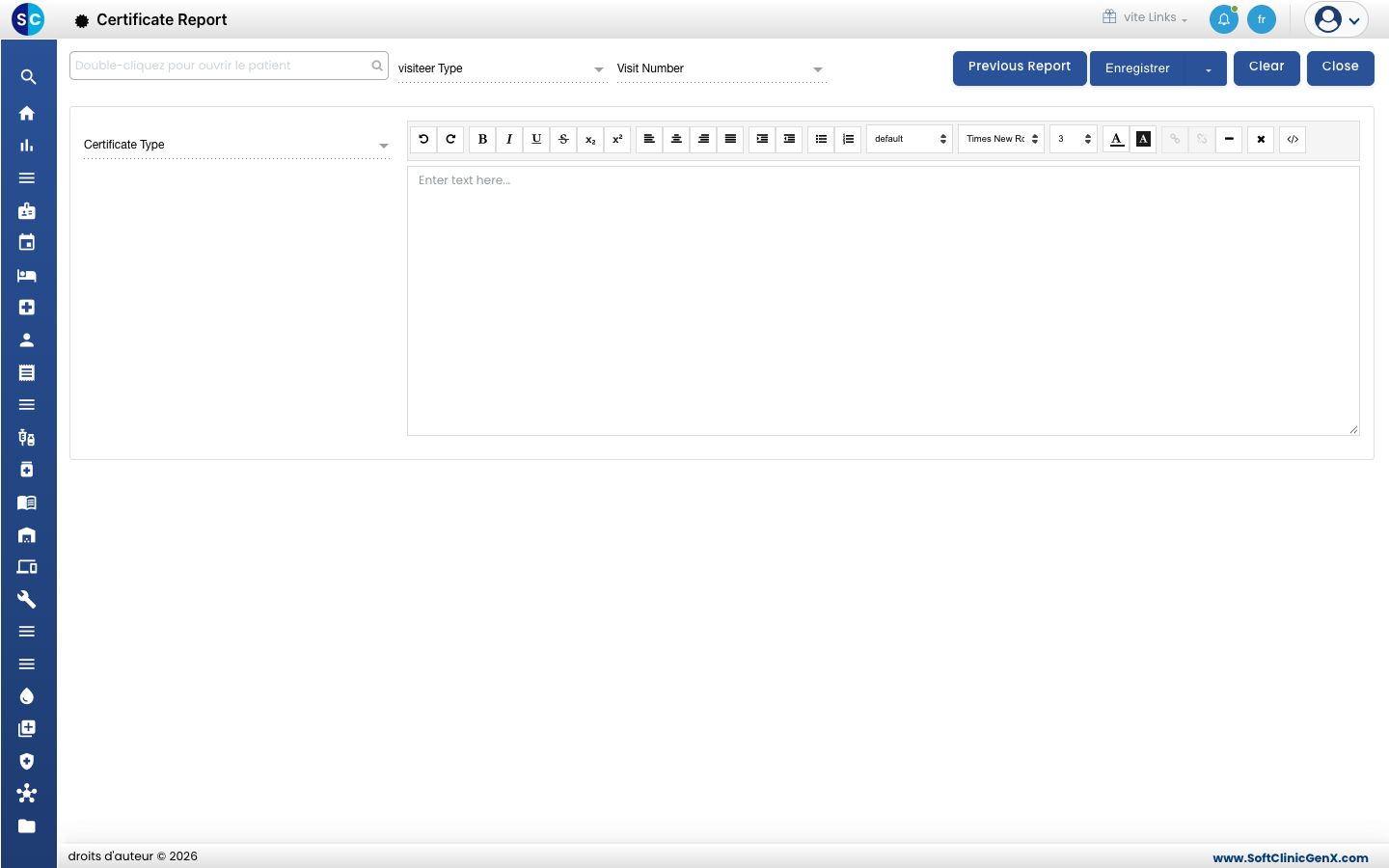Open Times New Roman font dropdown
The width and height of the screenshot is (1389, 868).
(1001, 139)
